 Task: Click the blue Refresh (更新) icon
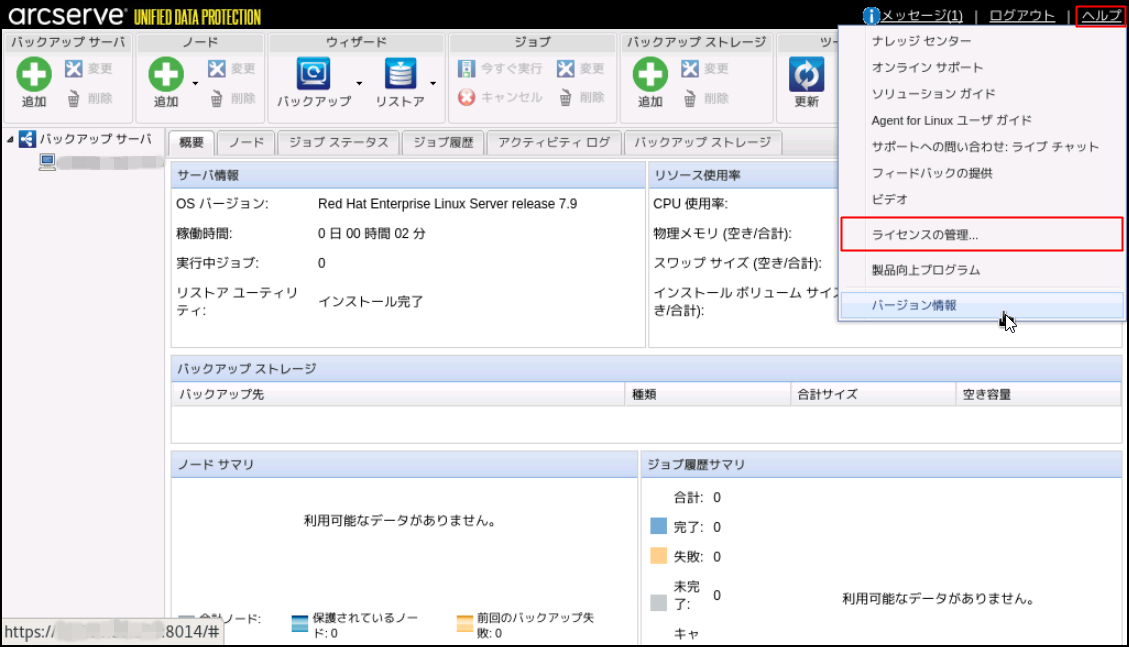point(806,75)
